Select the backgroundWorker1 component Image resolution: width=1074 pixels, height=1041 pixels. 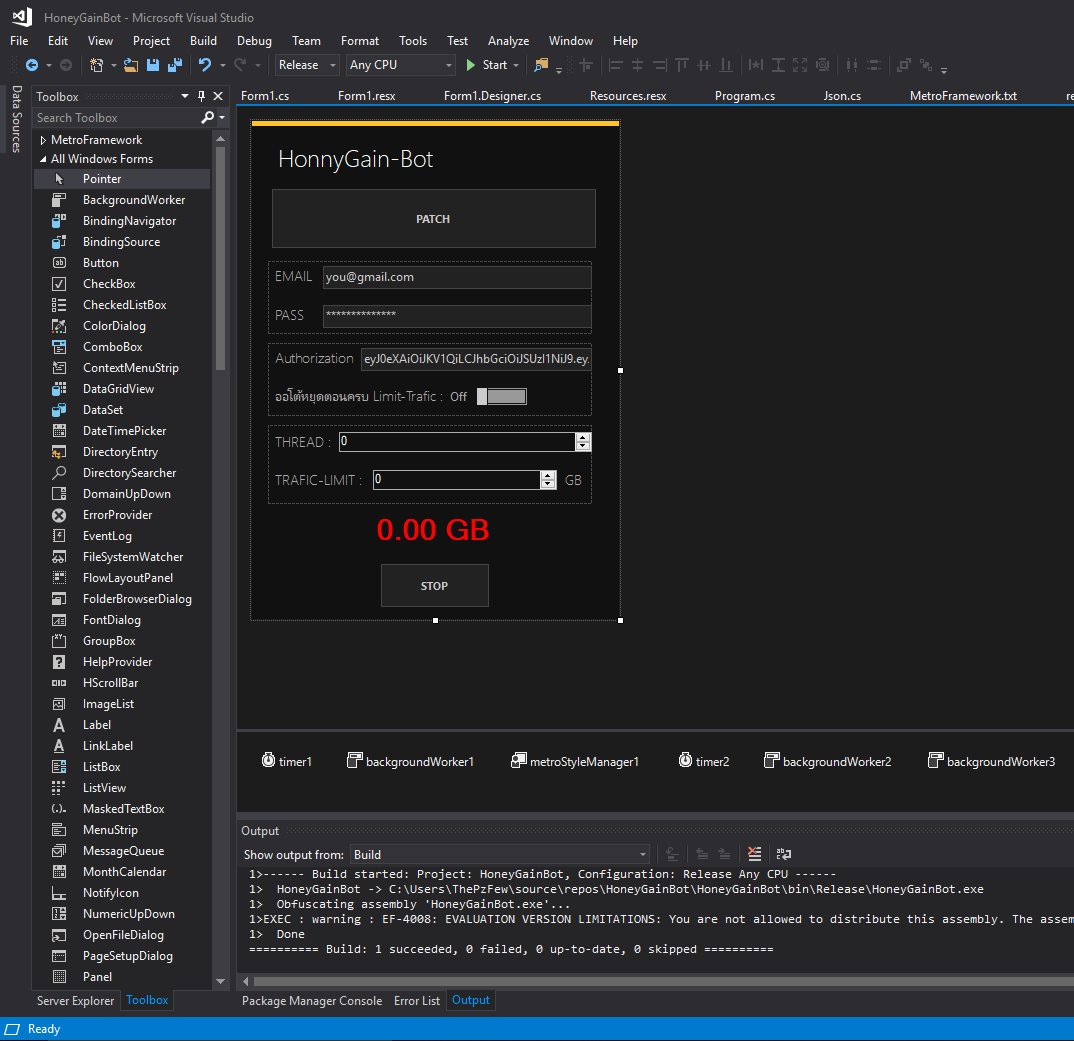click(410, 761)
